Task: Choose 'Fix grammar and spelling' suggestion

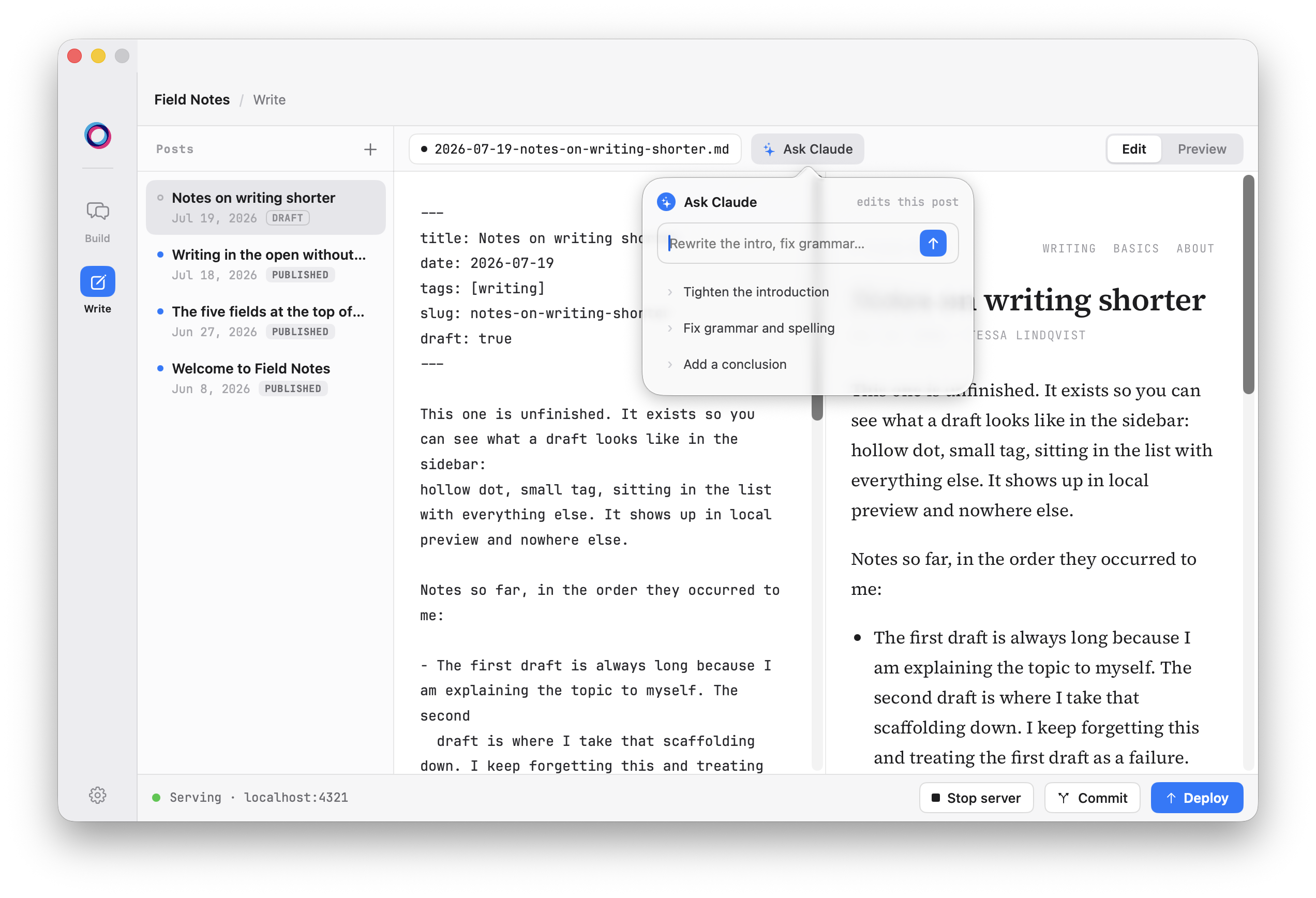Action: 807,328
